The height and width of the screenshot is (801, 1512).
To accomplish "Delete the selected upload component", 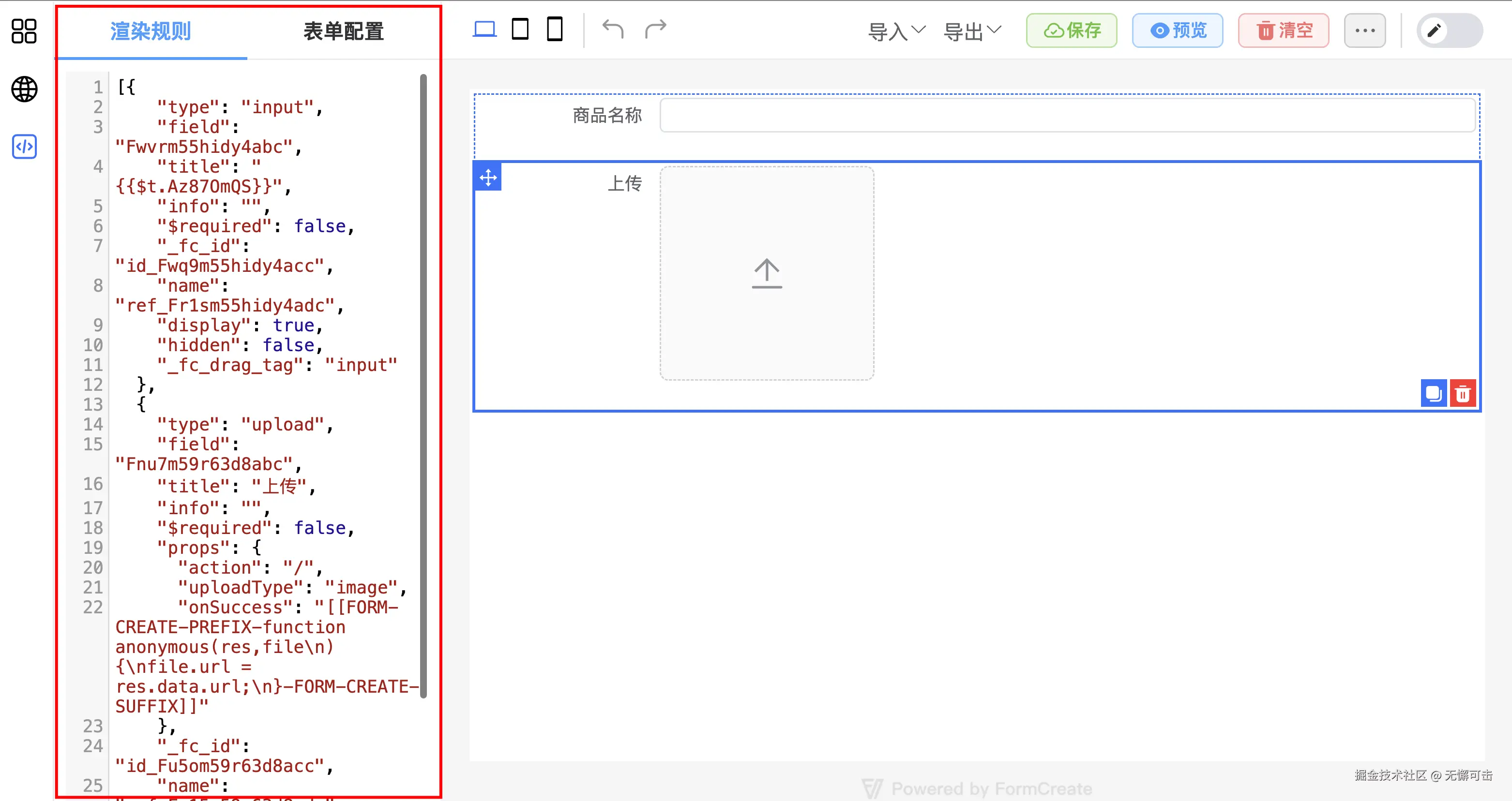I will [x=1463, y=393].
